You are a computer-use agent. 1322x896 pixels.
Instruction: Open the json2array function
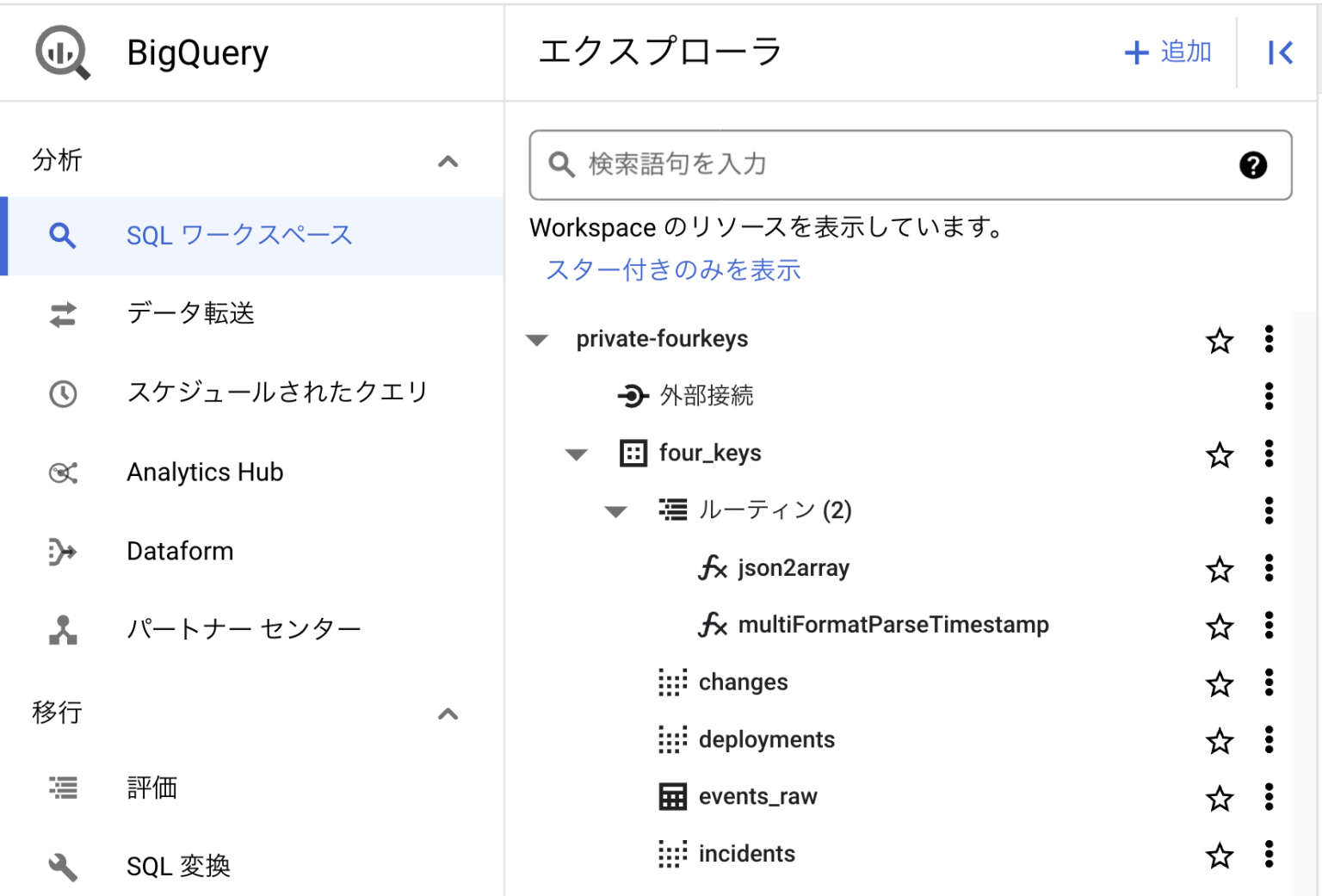(x=794, y=568)
